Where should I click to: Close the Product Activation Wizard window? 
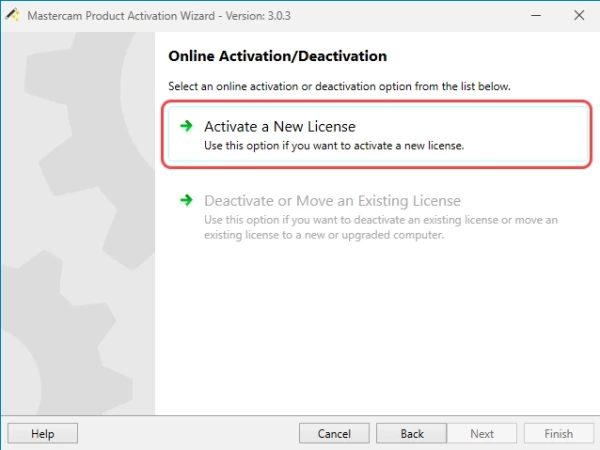pos(578,15)
